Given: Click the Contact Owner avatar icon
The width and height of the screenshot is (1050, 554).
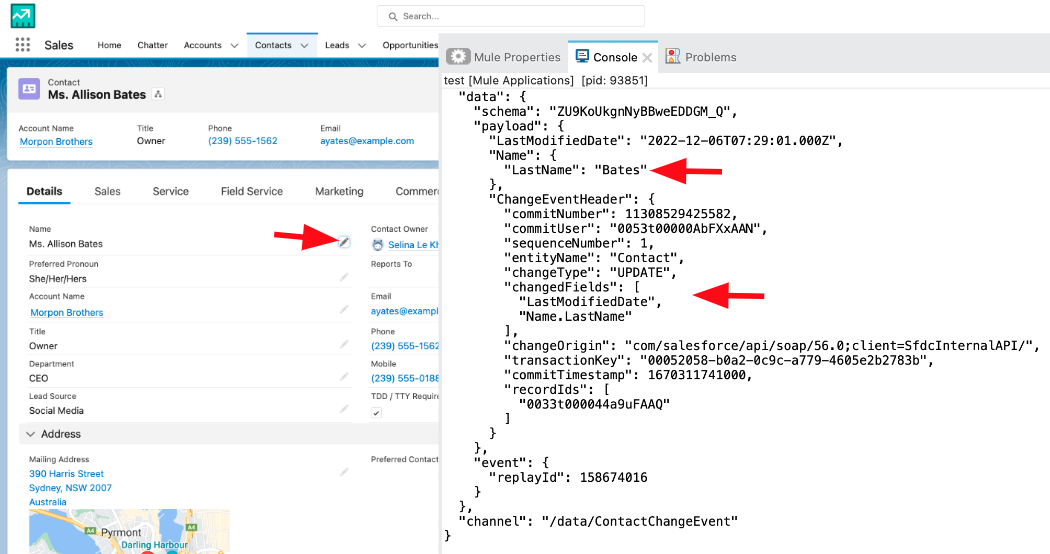Looking at the screenshot, I should click(x=378, y=245).
